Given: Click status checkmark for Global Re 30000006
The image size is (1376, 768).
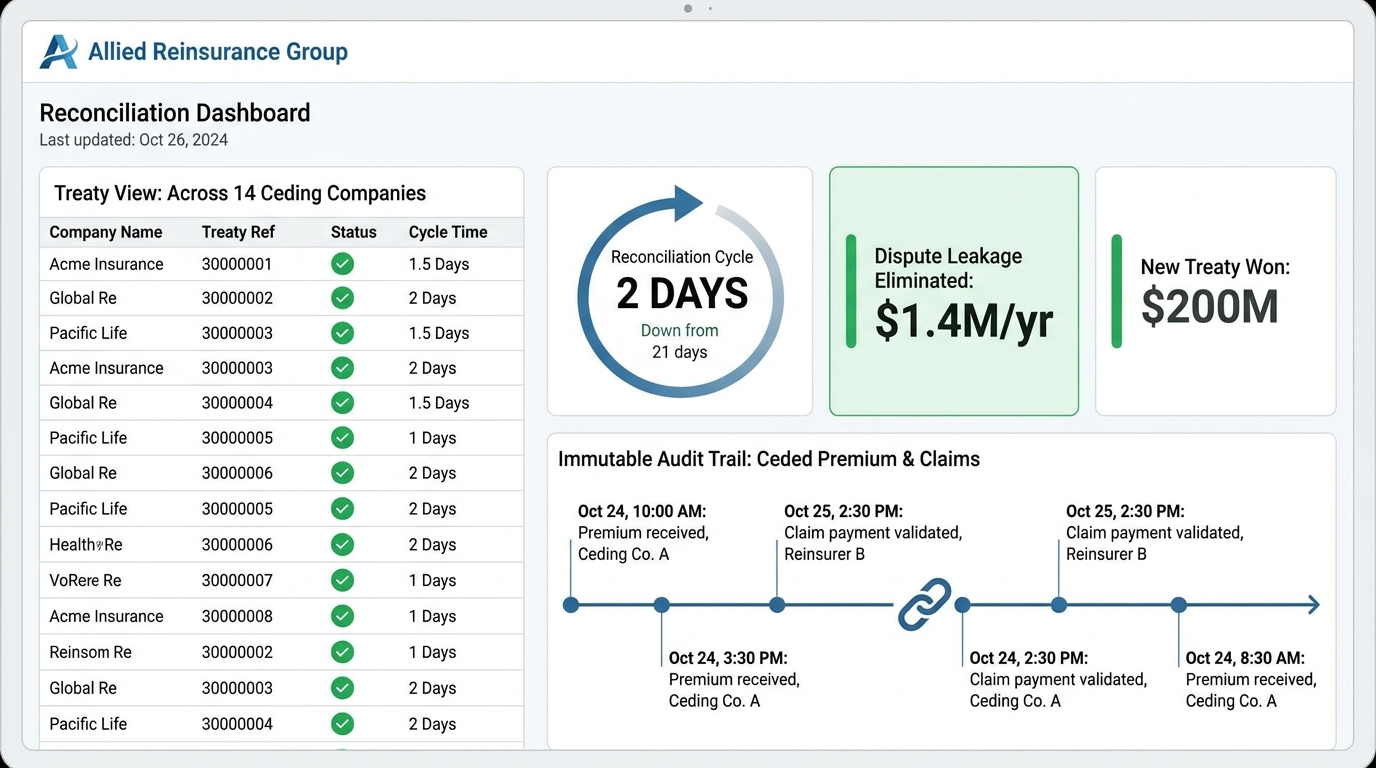Looking at the screenshot, I should pos(343,473).
